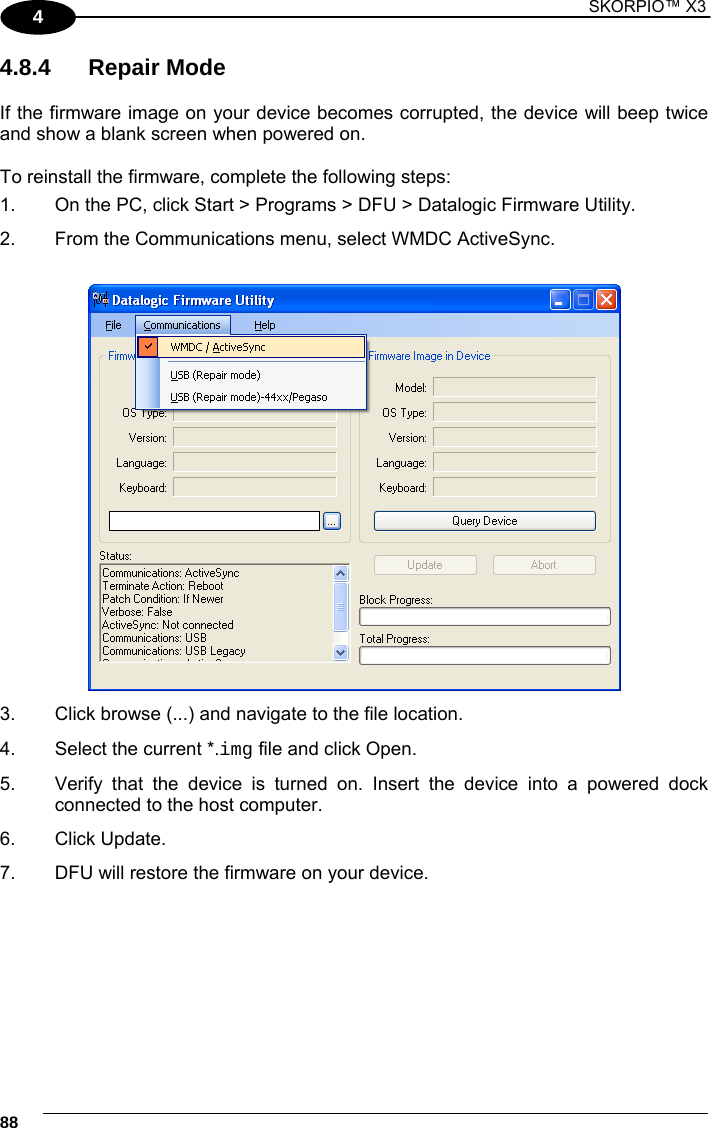Toggle the checked WMDC / ActiveSync option
The width and height of the screenshot is (711, 1128).
pos(251,347)
